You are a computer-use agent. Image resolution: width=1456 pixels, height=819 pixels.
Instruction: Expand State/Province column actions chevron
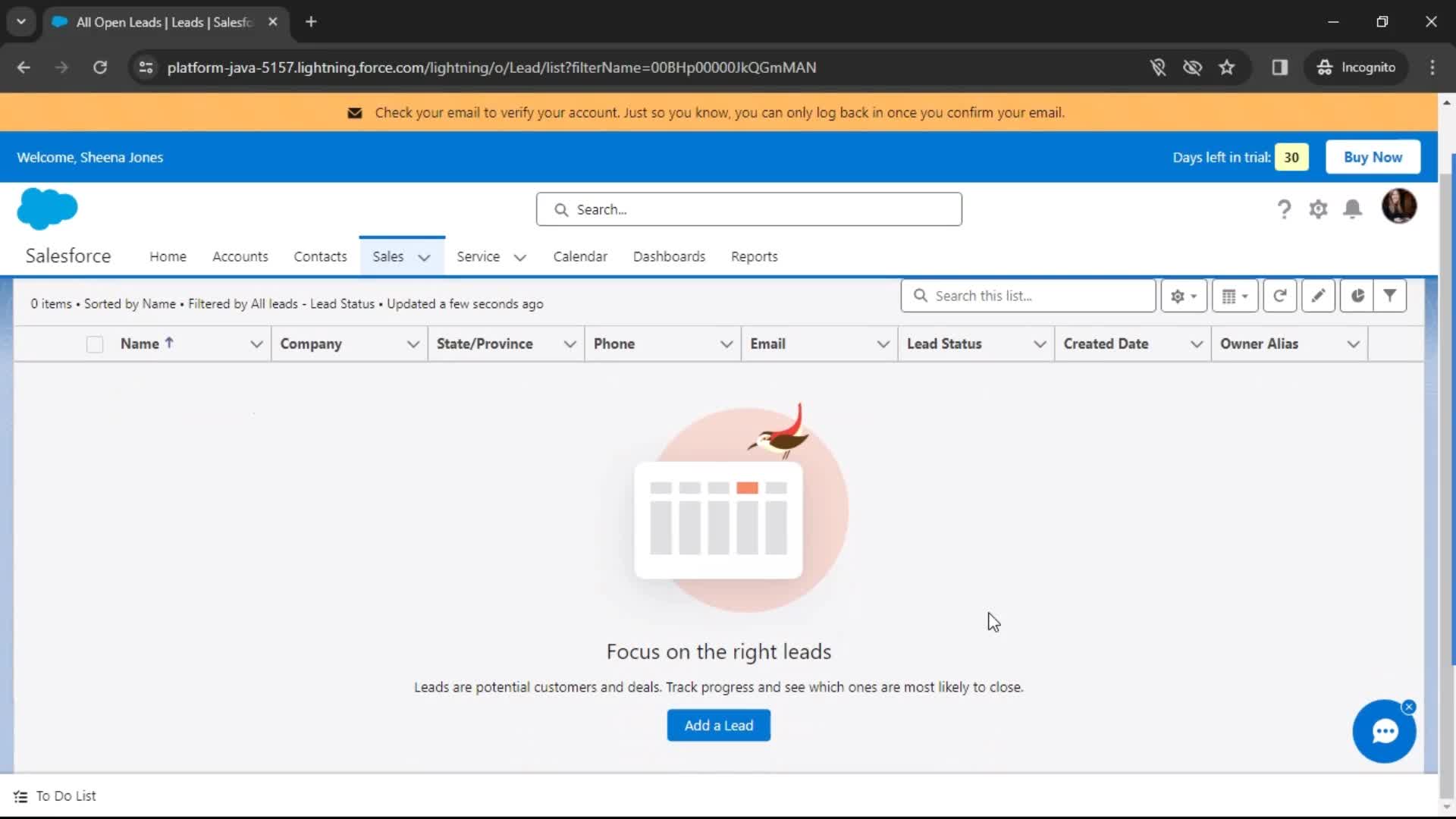pos(570,344)
